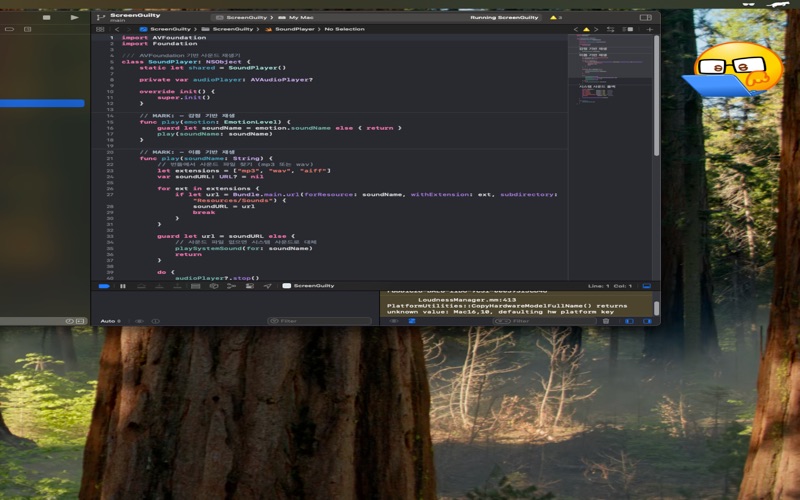800x500 pixels.
Task: Open ScreenGuilty folder in jump bar
Action: (x=228, y=29)
